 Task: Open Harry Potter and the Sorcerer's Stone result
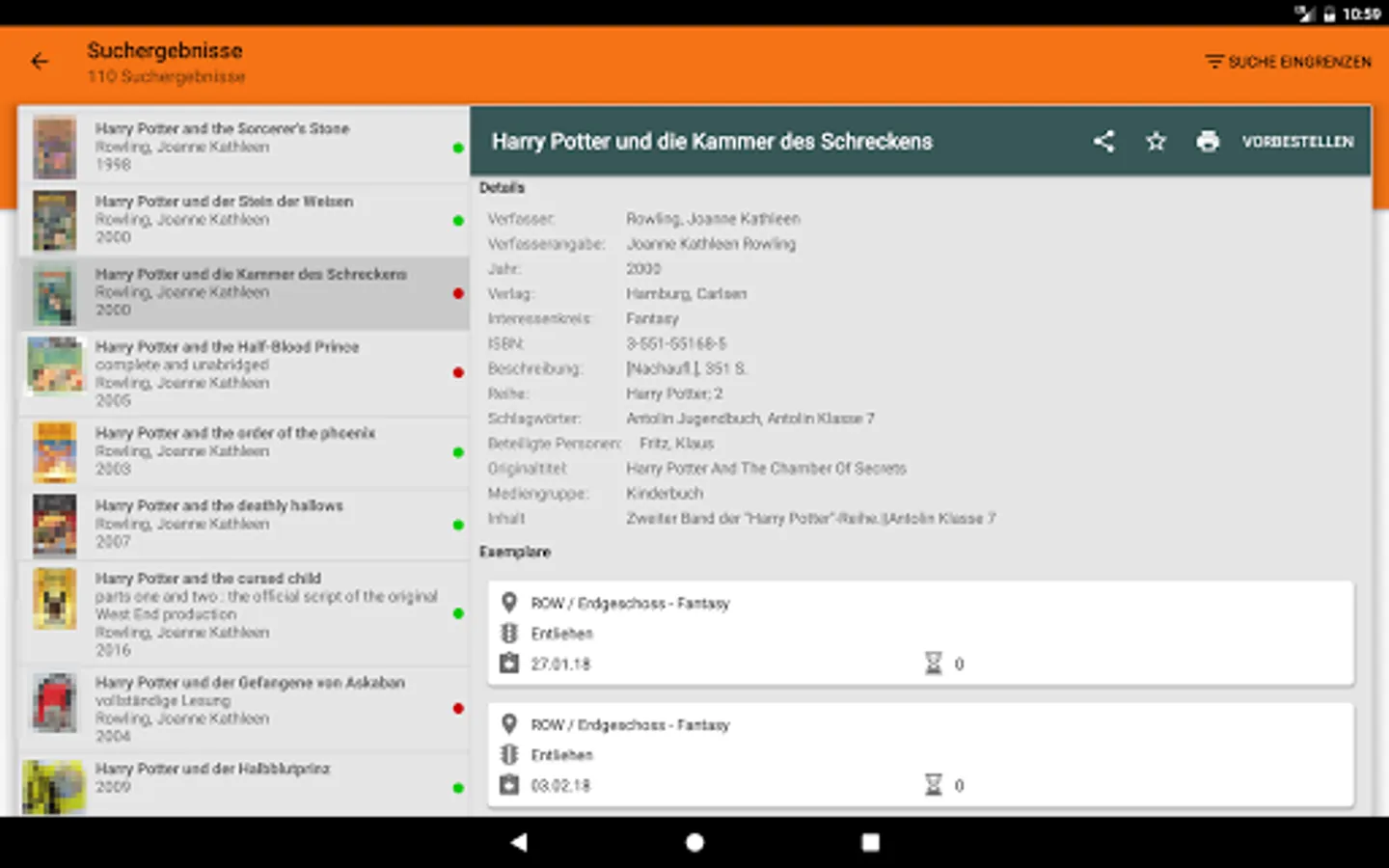coord(244,147)
